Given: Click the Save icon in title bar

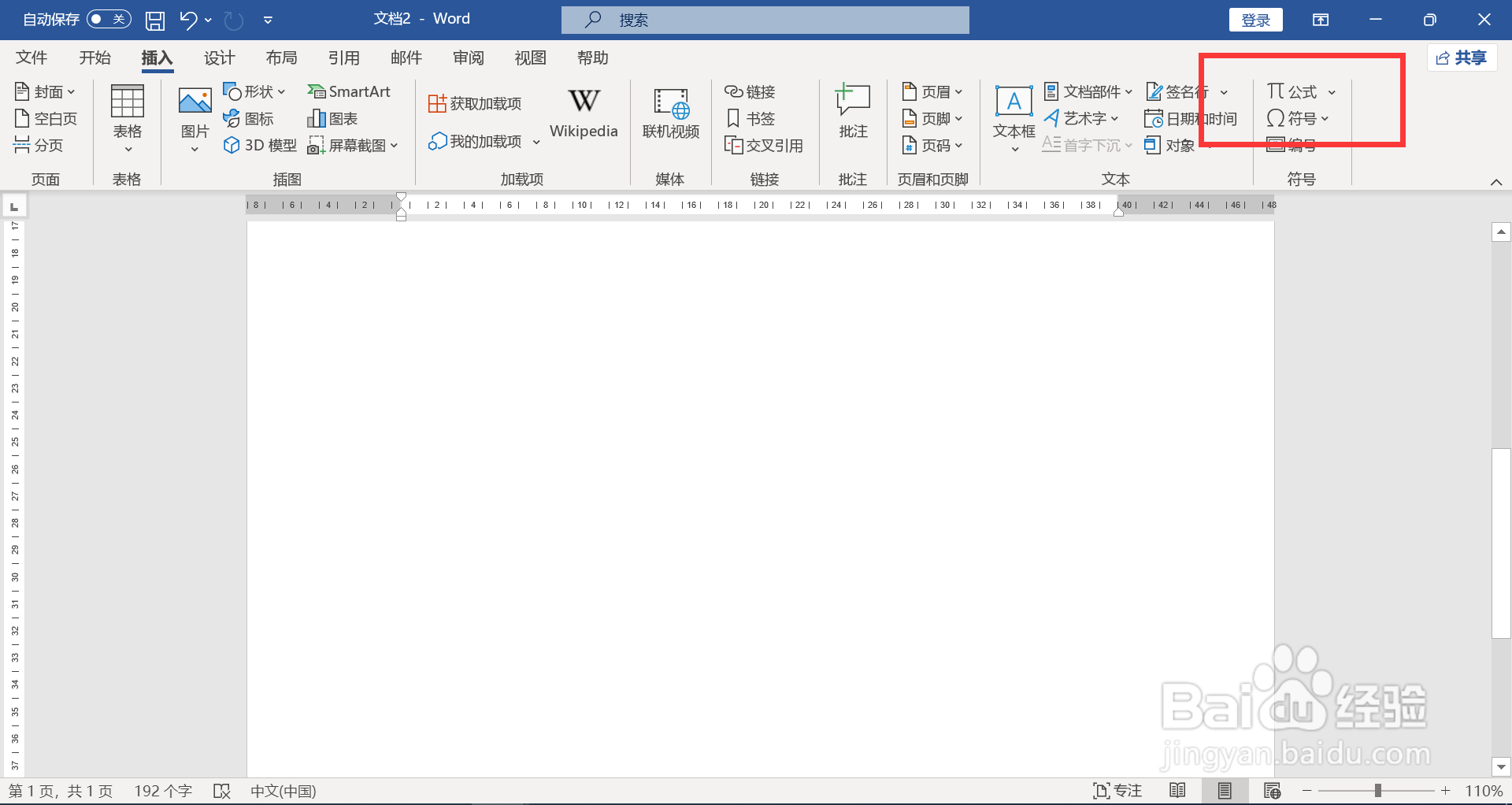Looking at the screenshot, I should tap(155, 20).
